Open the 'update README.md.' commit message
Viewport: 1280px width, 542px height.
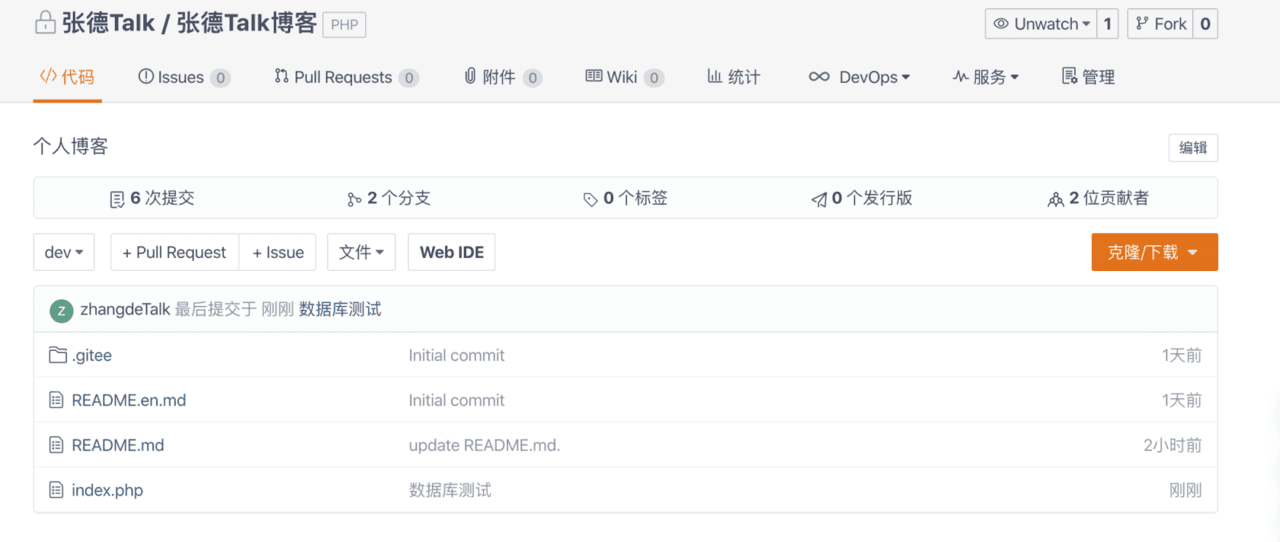point(484,445)
